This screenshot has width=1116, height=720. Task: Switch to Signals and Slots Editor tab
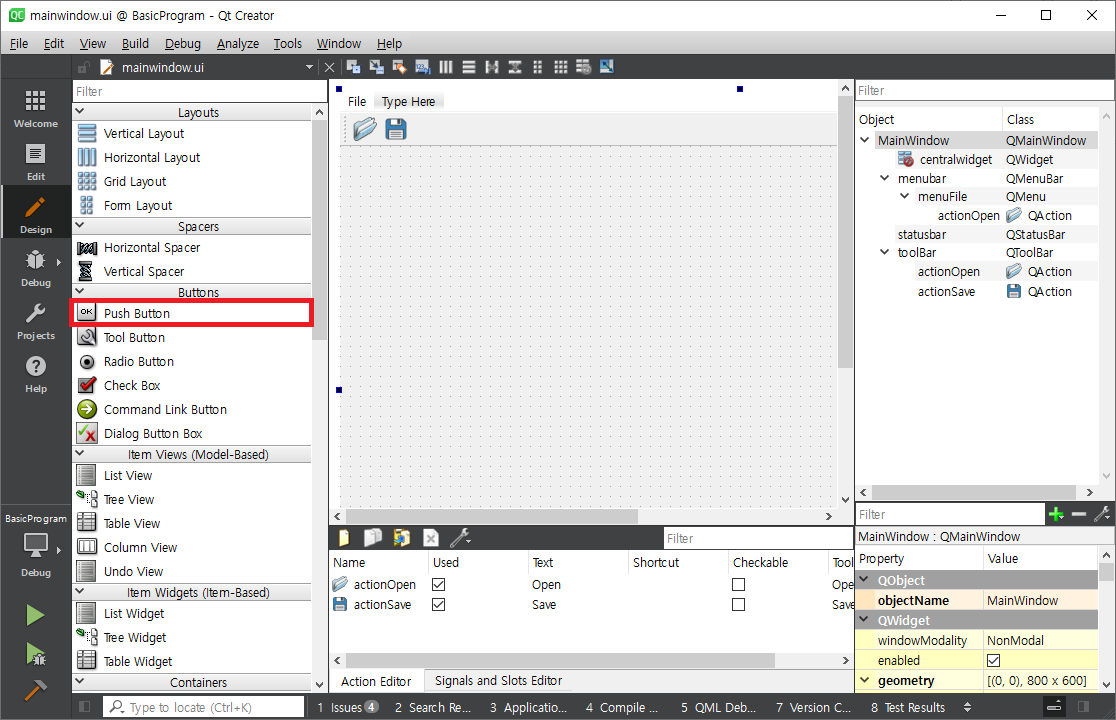[498, 681]
